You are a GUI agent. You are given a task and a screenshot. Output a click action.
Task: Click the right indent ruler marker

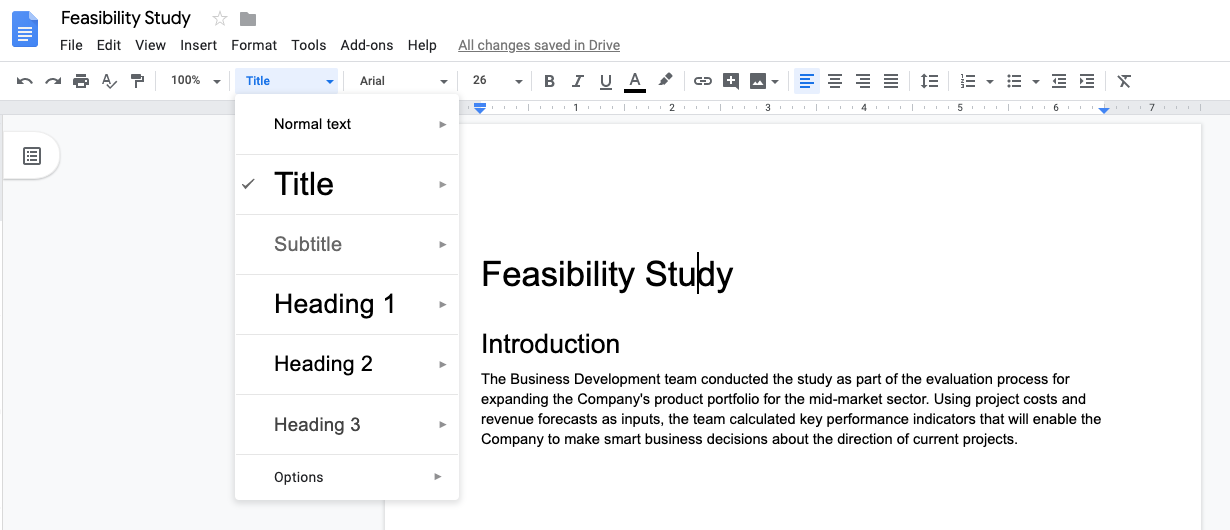click(1104, 109)
